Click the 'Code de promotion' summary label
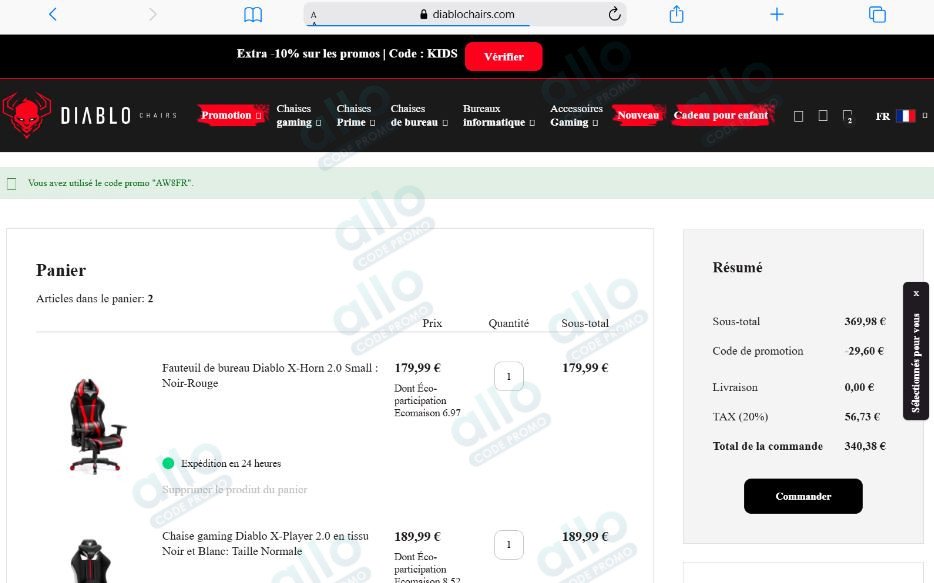 tap(758, 351)
